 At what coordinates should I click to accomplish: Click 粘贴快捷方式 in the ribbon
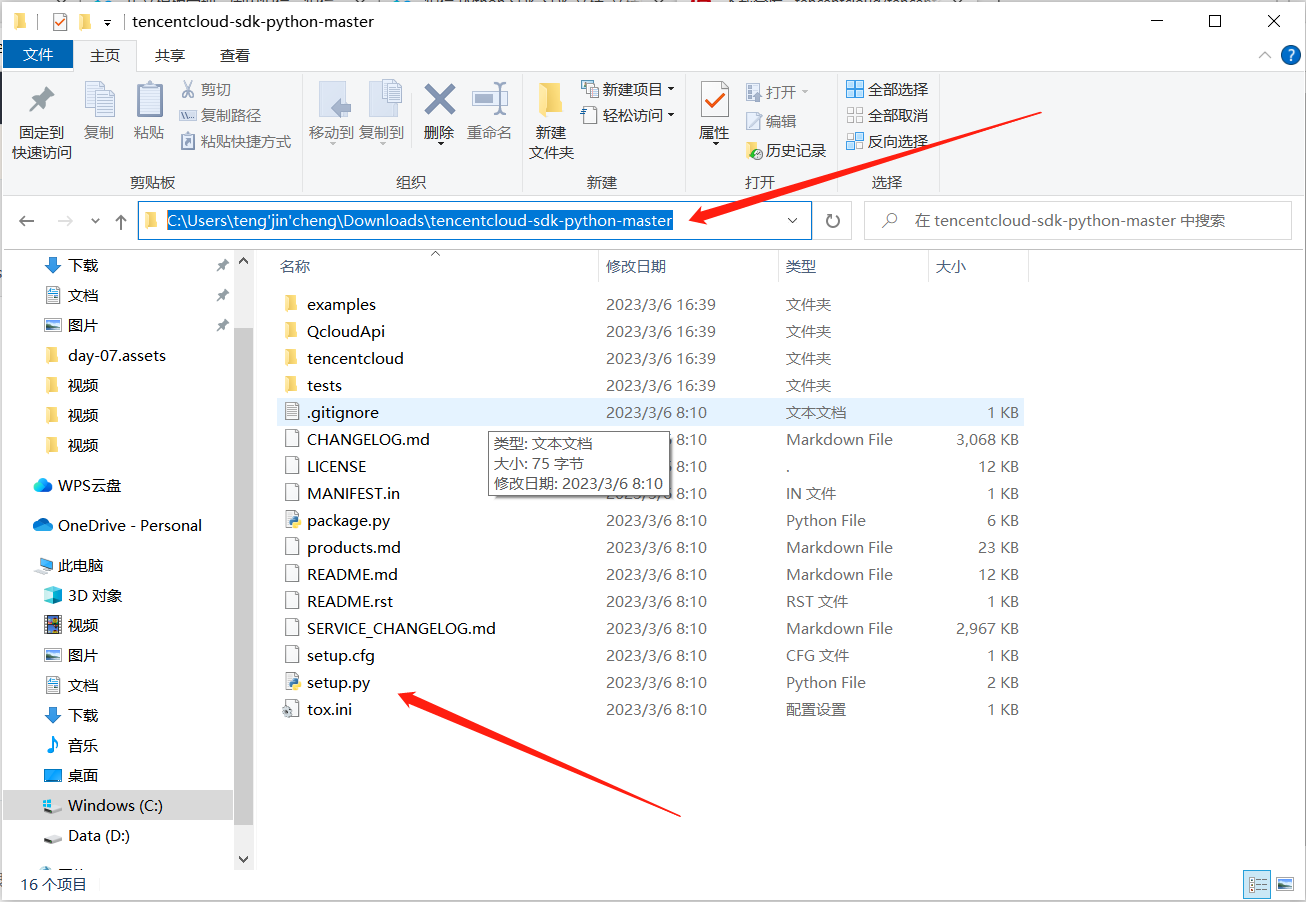click(235, 142)
